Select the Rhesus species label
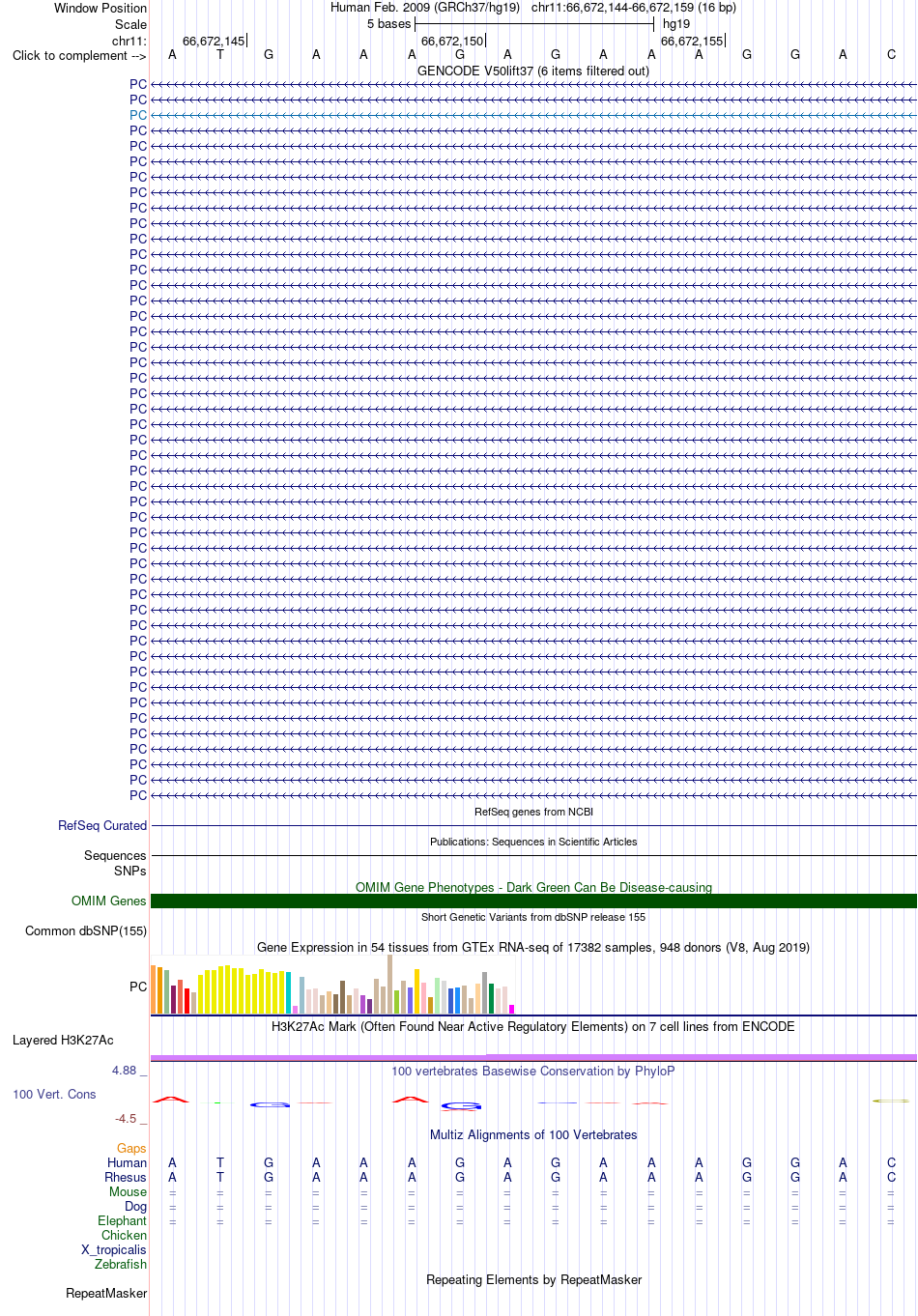The height and width of the screenshot is (1316, 918). 126,1177
